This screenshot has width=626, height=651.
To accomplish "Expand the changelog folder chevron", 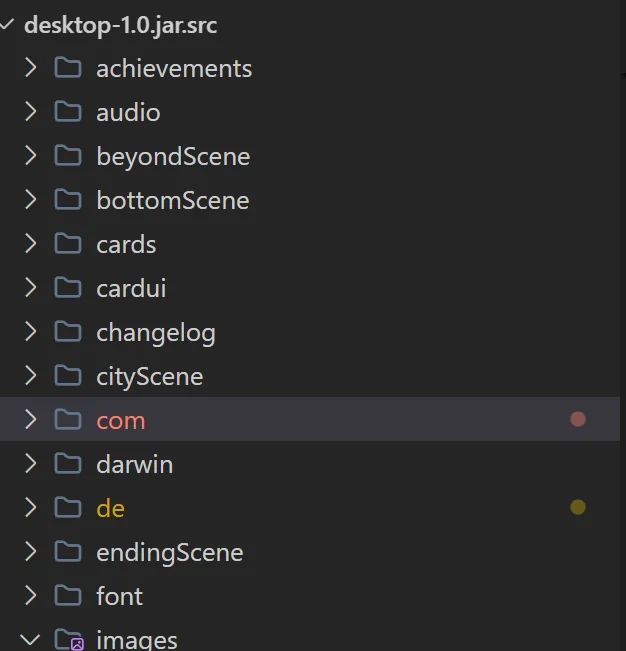I will point(31,332).
